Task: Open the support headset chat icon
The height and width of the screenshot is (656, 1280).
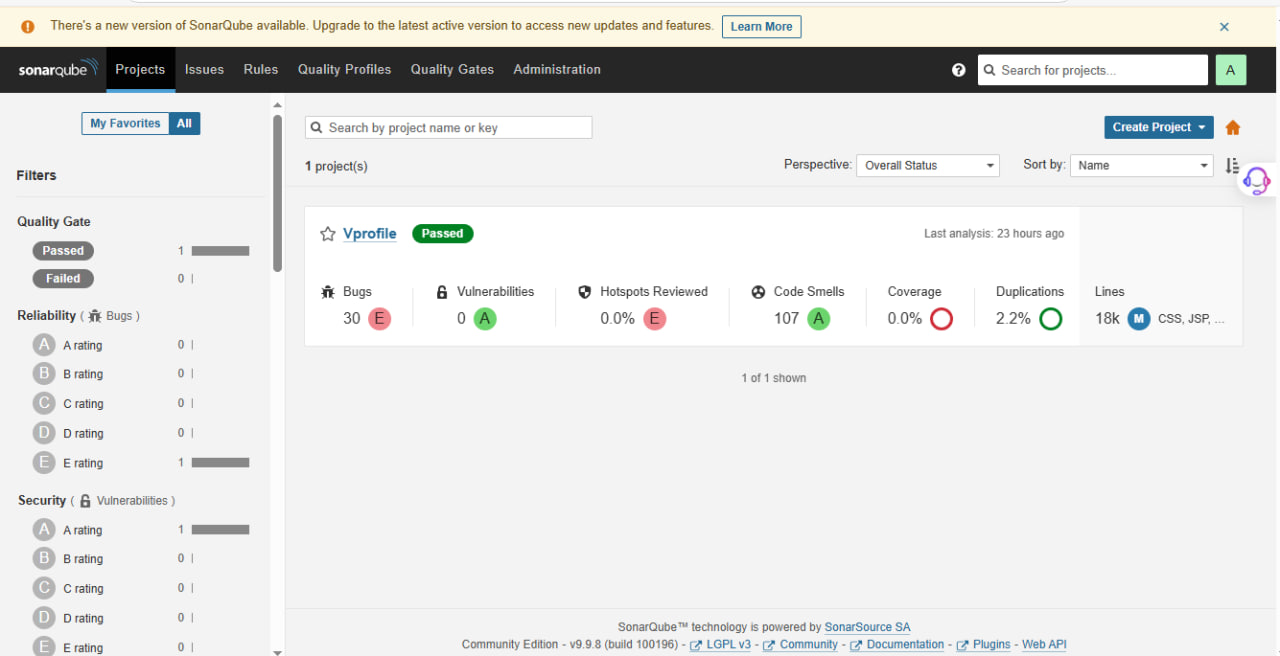Action: tap(1256, 181)
